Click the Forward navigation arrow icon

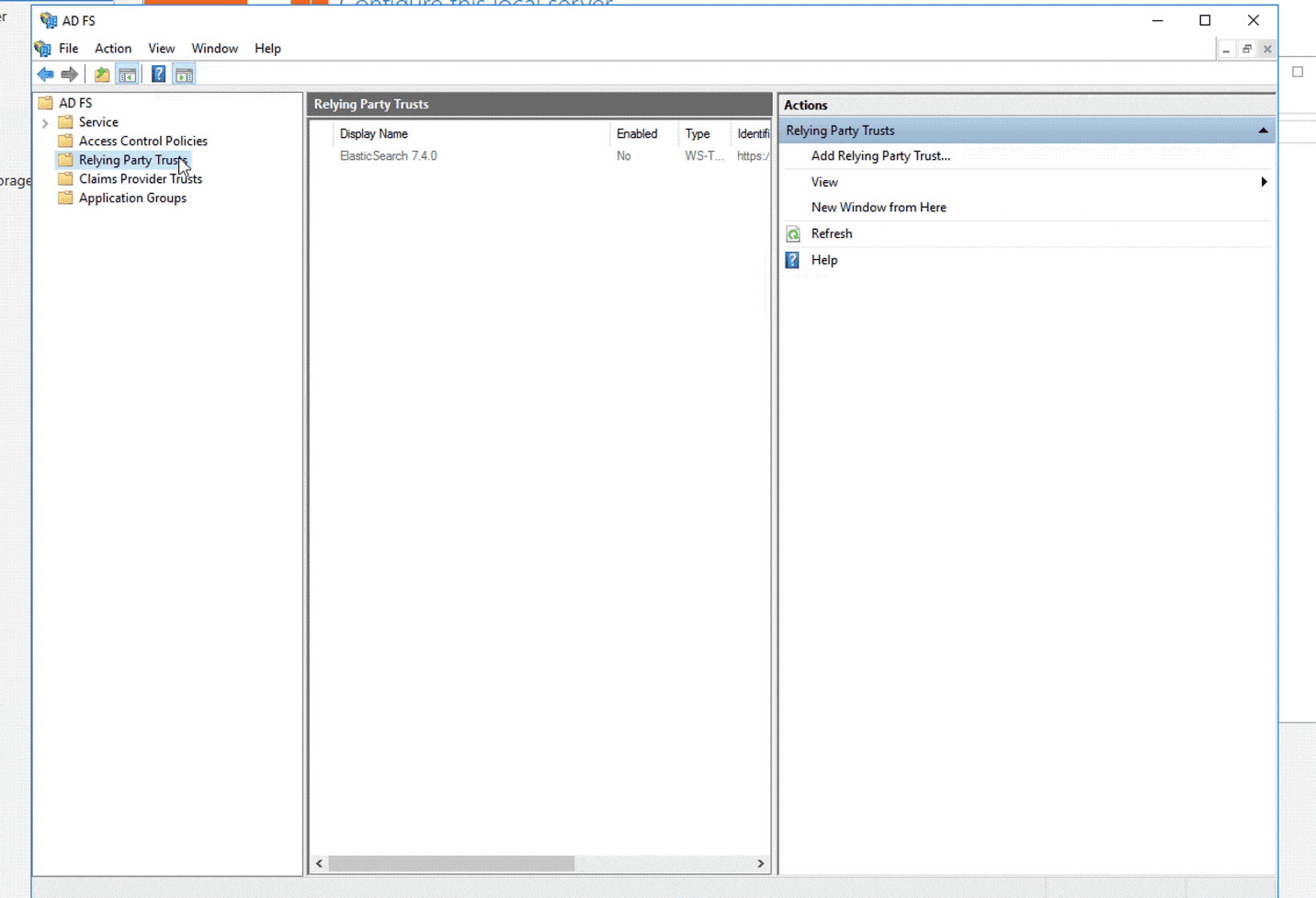pos(71,74)
